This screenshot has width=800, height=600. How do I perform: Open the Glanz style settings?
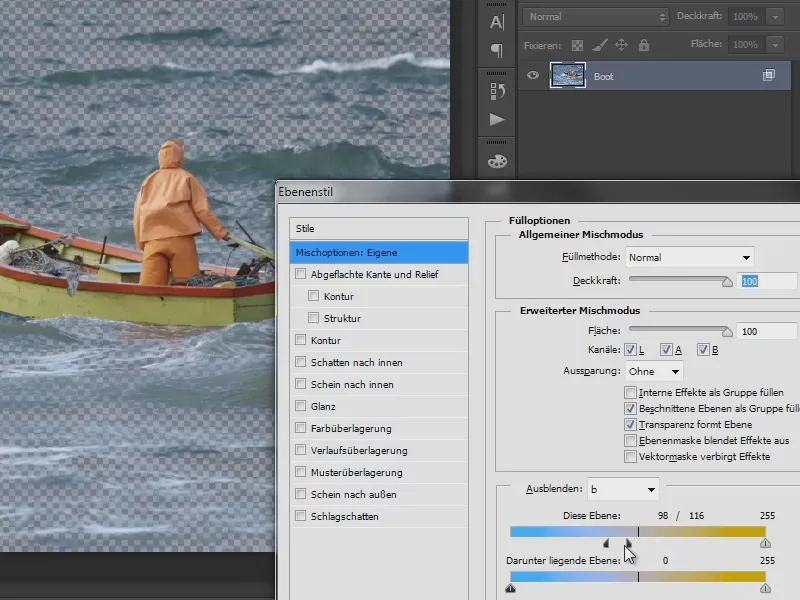point(323,407)
